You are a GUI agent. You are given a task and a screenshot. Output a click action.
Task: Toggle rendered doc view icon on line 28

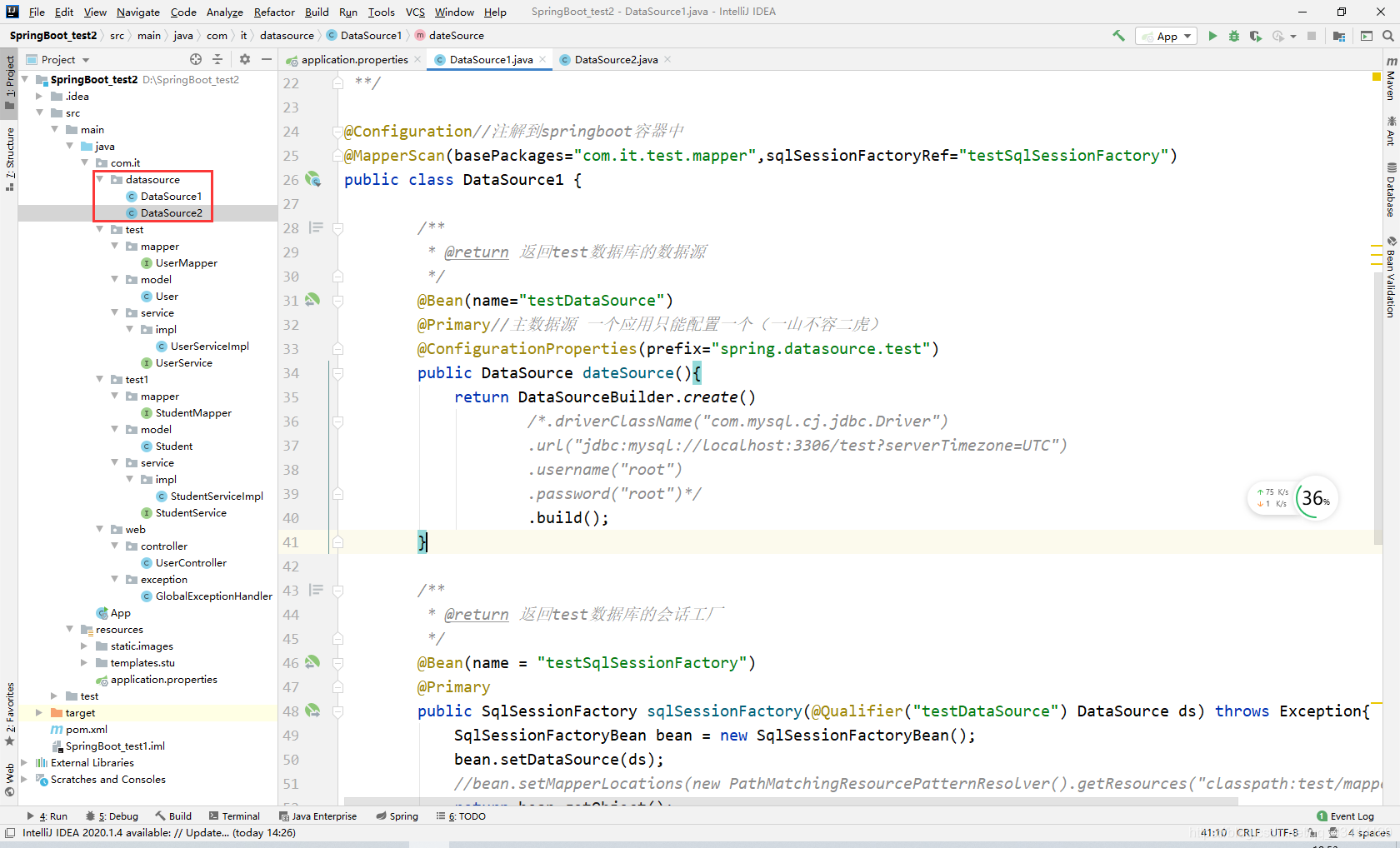(316, 227)
